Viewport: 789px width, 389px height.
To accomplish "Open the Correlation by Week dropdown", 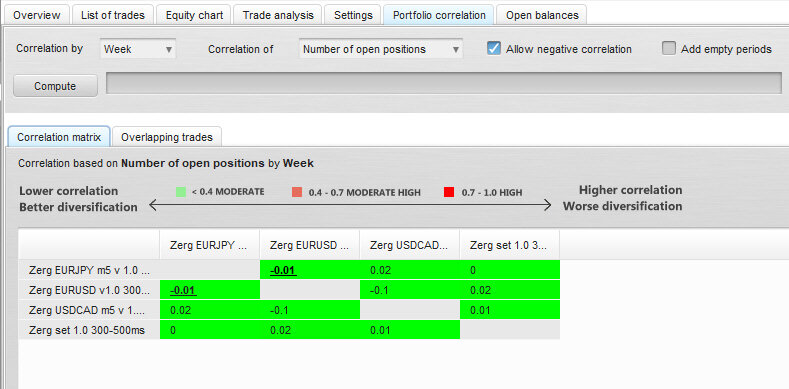I will coord(138,49).
